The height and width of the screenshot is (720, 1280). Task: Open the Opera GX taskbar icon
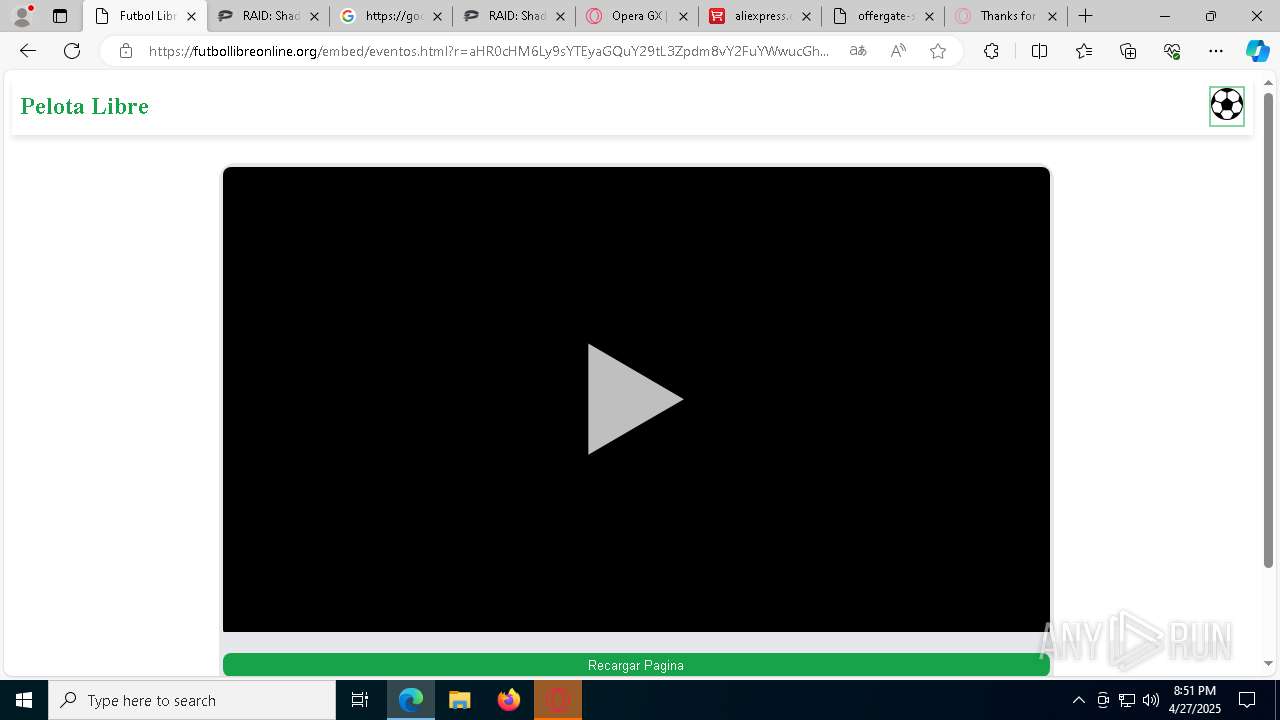coord(558,700)
